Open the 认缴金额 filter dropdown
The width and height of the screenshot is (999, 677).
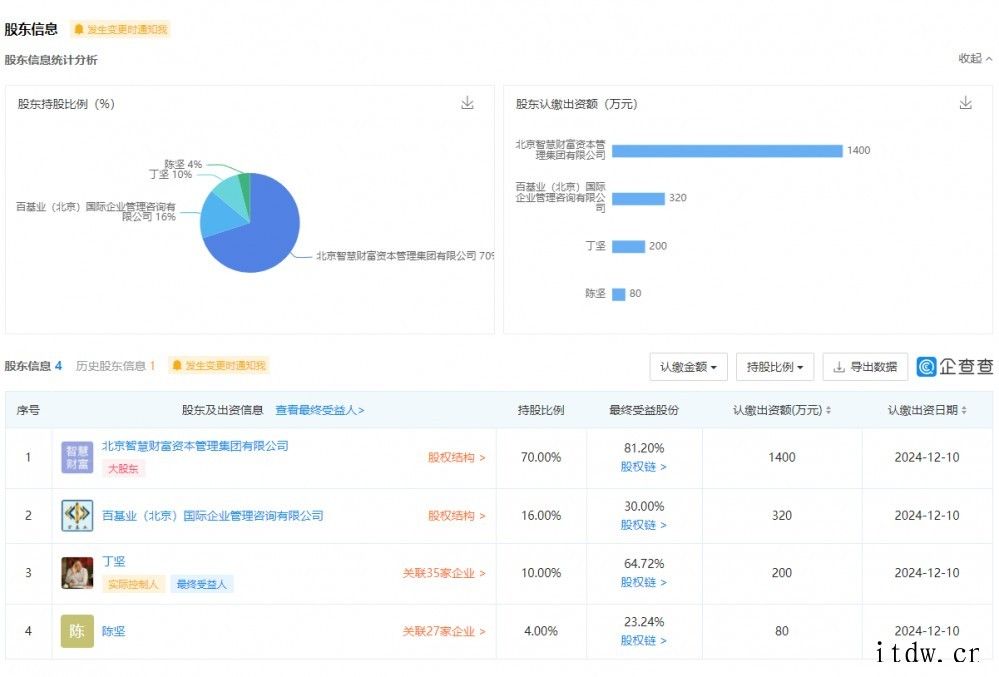pos(689,367)
